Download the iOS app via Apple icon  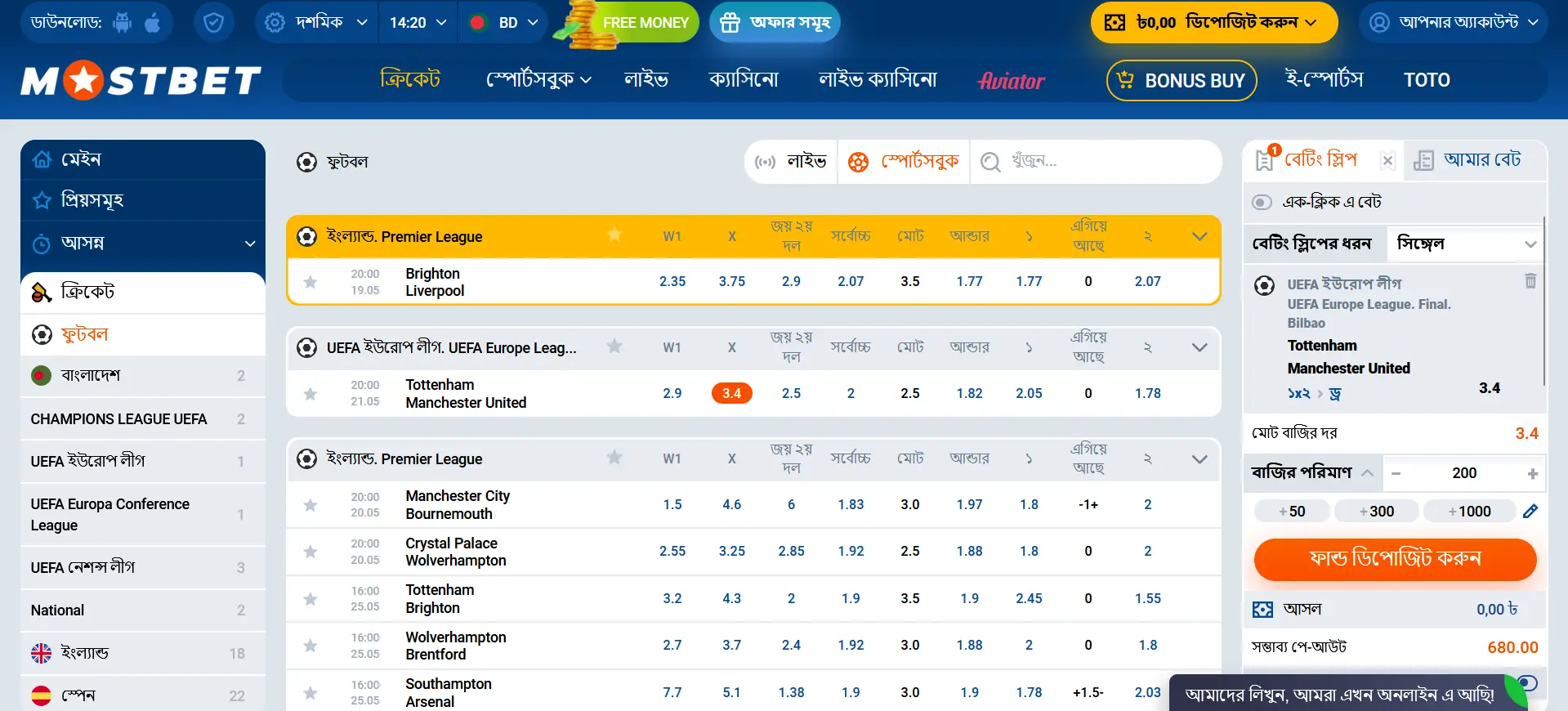(153, 22)
